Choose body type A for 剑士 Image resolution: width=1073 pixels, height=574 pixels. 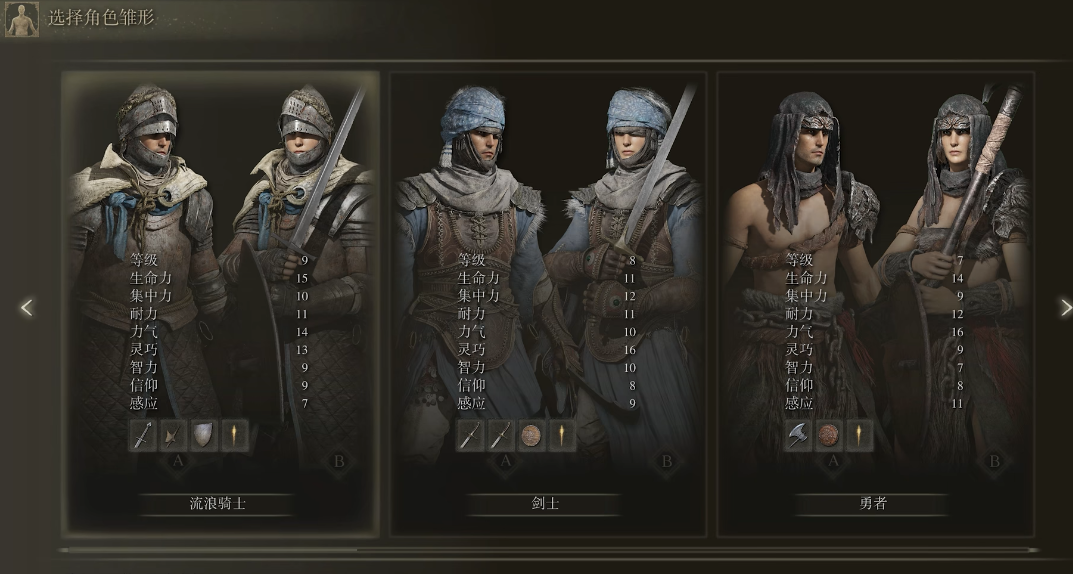(505, 461)
